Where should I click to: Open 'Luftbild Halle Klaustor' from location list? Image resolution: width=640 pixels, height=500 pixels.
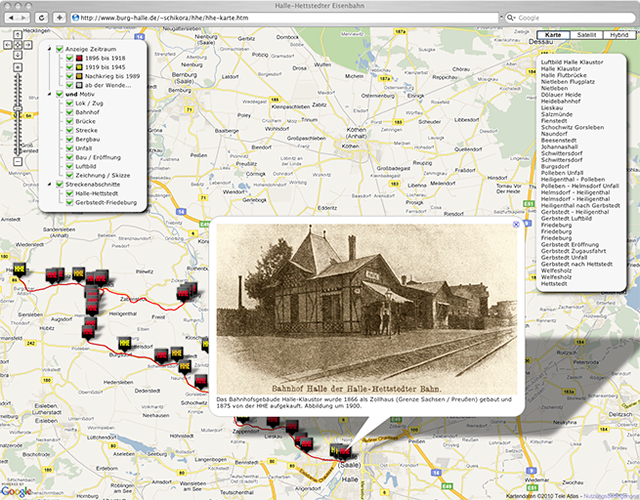[x=571, y=62]
